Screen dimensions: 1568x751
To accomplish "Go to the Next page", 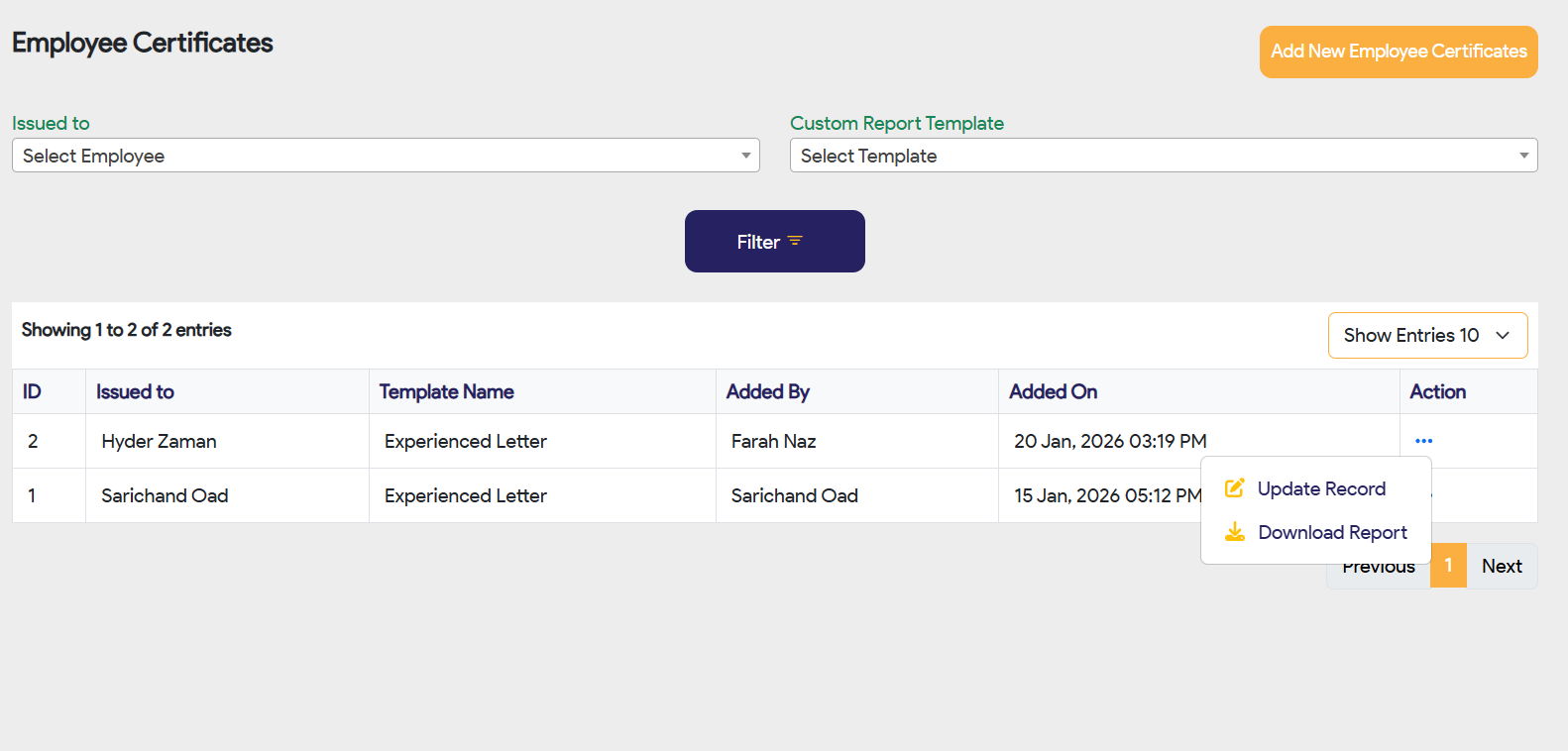I will [1501, 566].
